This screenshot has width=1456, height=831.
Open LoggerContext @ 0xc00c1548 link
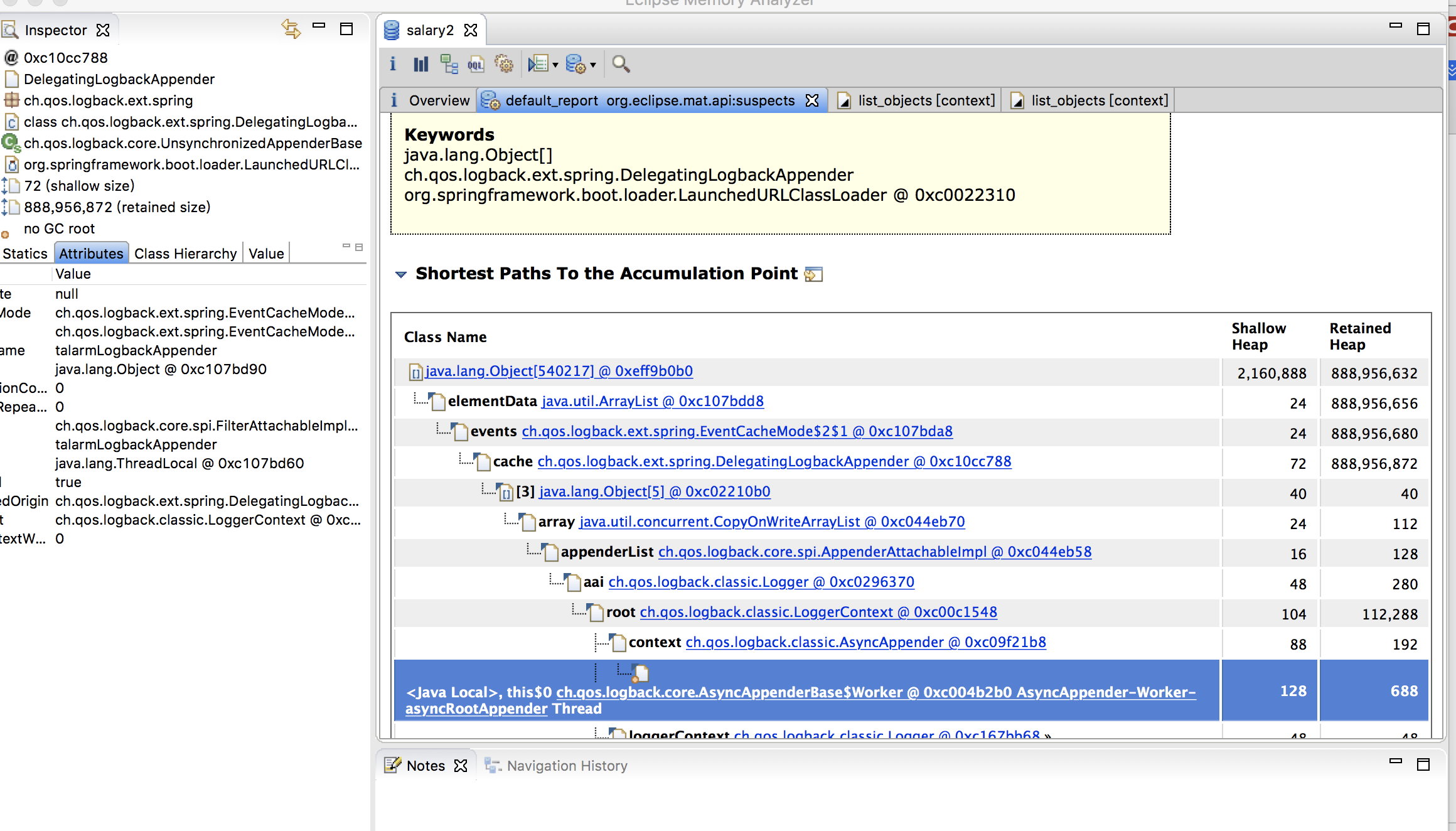[x=818, y=612]
